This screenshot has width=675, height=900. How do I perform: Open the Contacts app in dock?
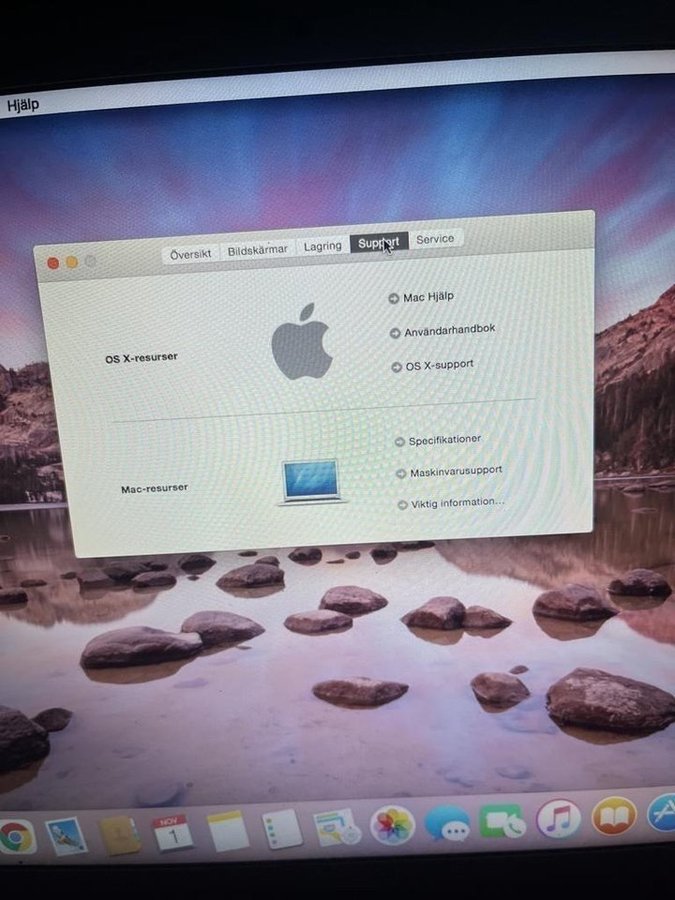click(120, 835)
